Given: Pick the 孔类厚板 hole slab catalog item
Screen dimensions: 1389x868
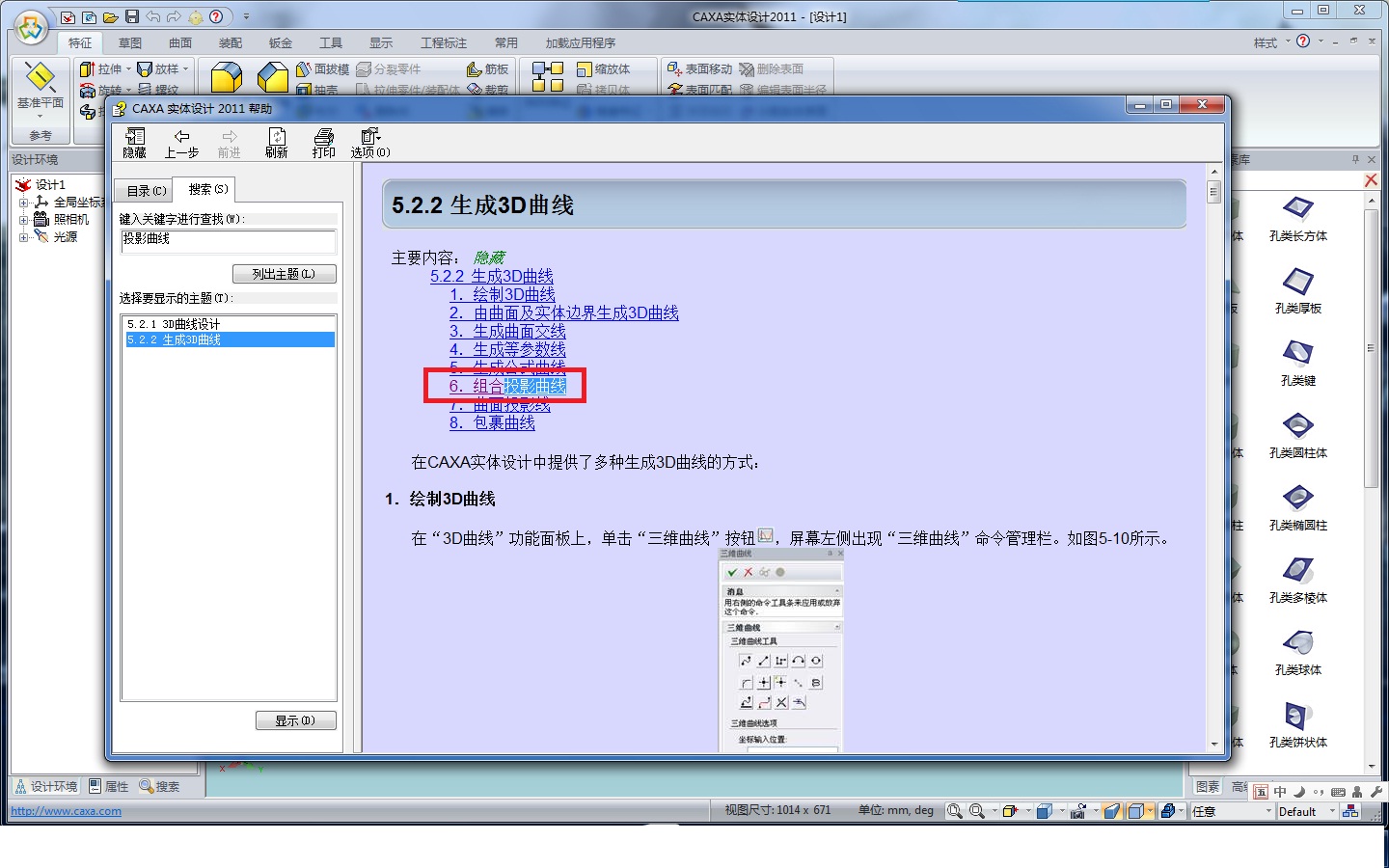Looking at the screenshot, I should click(1297, 290).
